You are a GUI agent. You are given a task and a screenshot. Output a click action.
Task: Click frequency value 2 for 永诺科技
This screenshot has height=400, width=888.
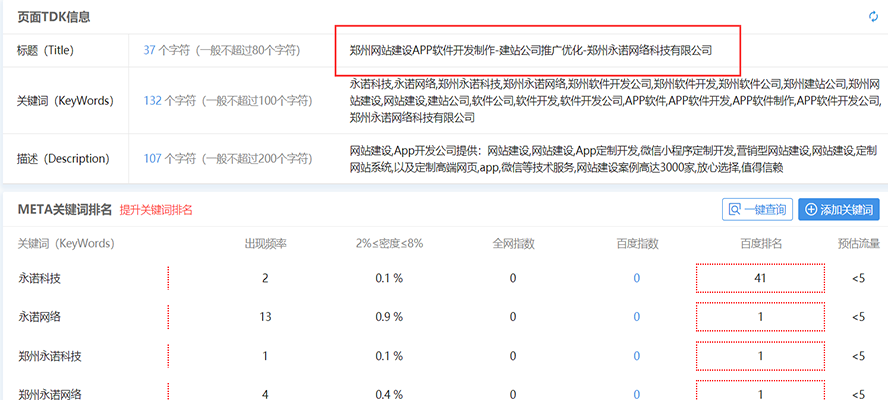(x=265, y=278)
